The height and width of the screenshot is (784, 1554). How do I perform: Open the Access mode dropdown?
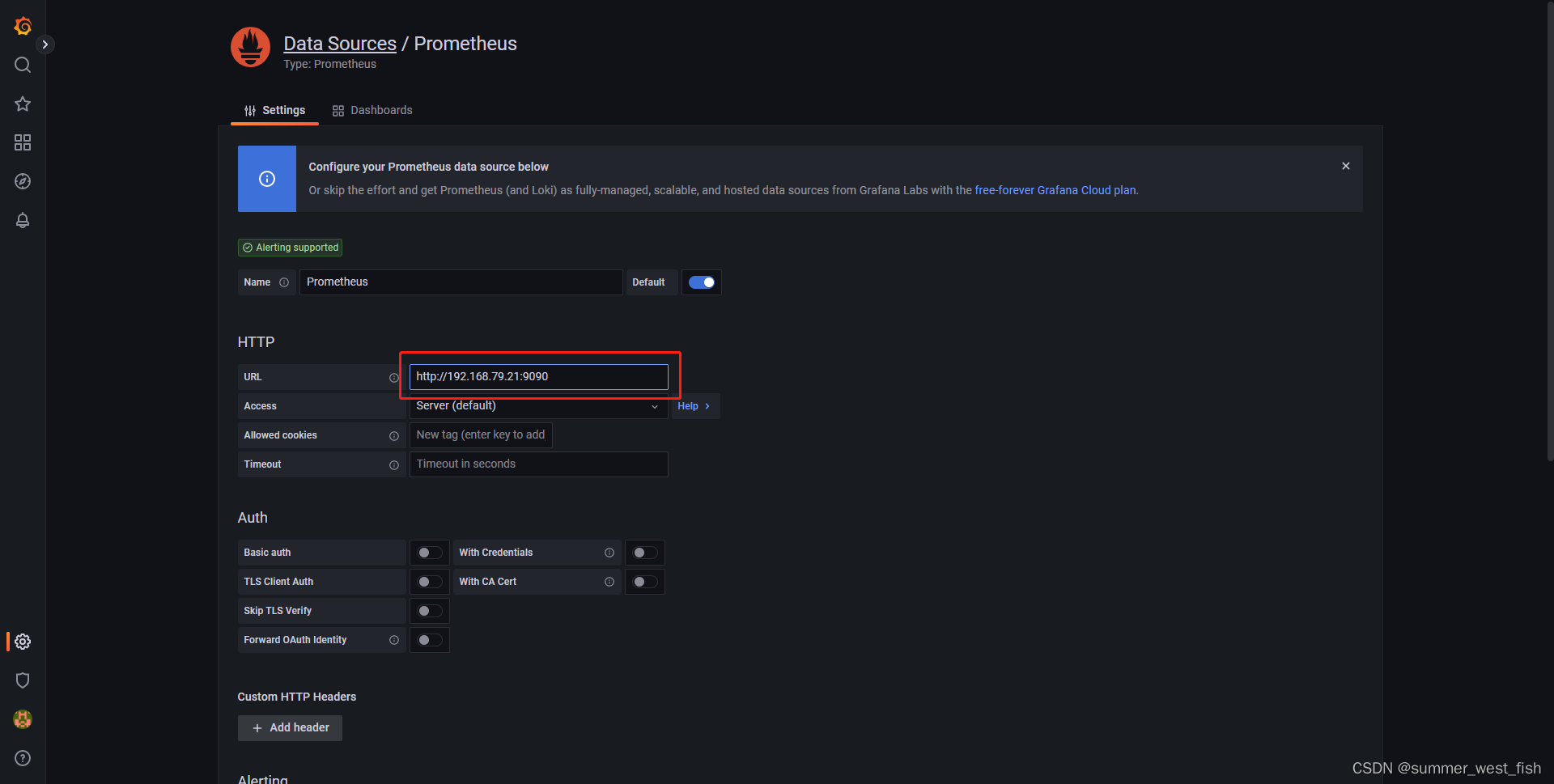click(x=537, y=405)
